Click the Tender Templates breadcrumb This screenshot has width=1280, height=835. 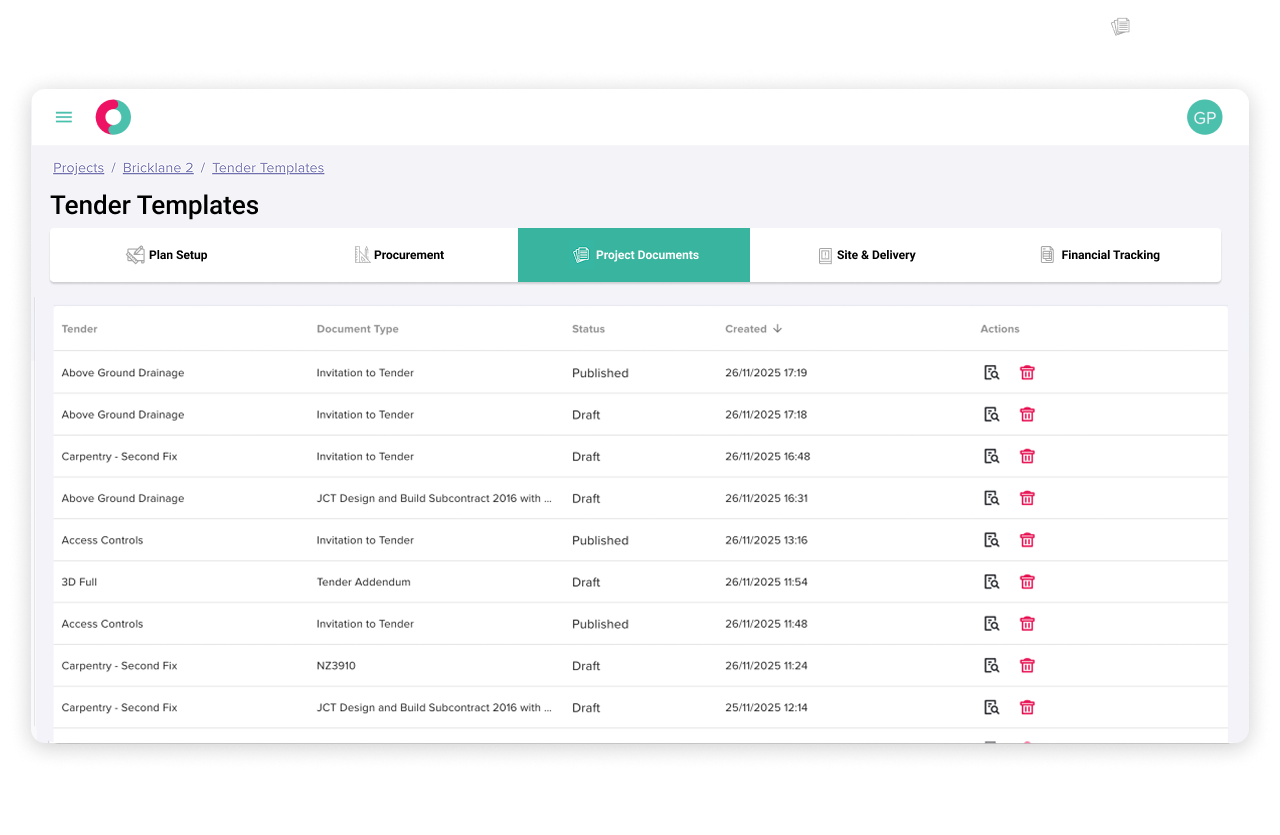[x=268, y=167]
